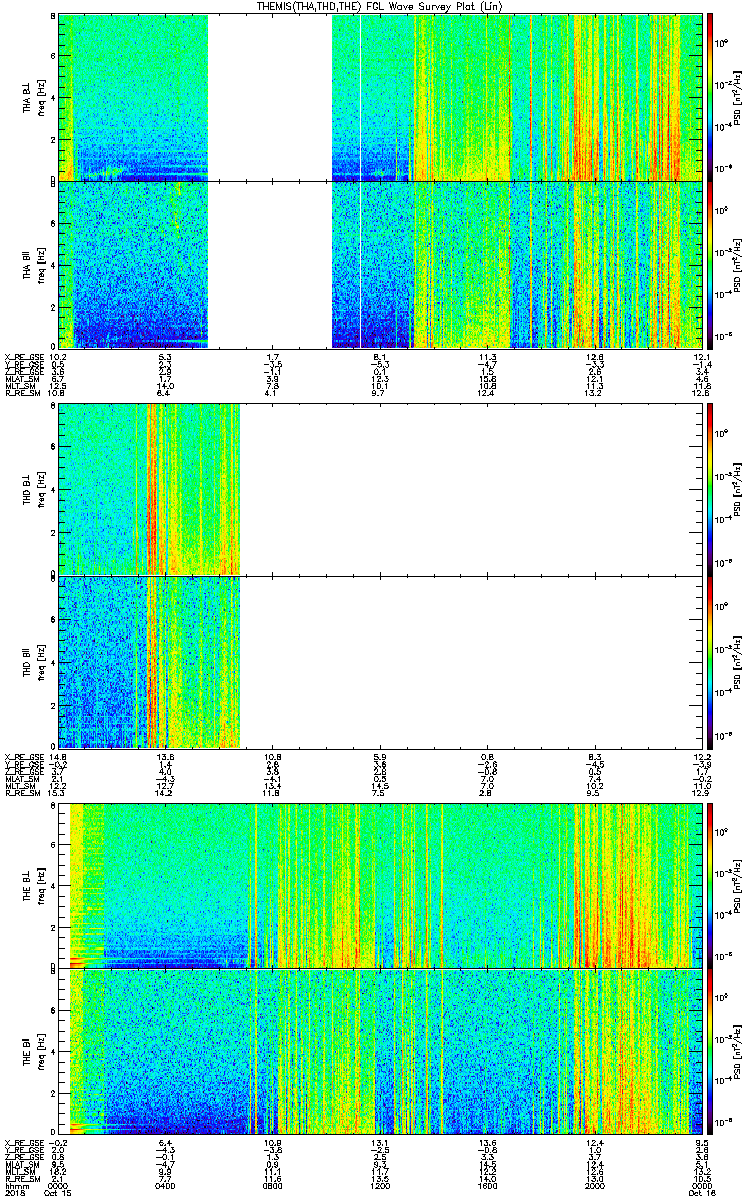Click the Oct 15 date label
Image resolution: width=750 pixels, height=1200 pixels.
tap(58, 1194)
